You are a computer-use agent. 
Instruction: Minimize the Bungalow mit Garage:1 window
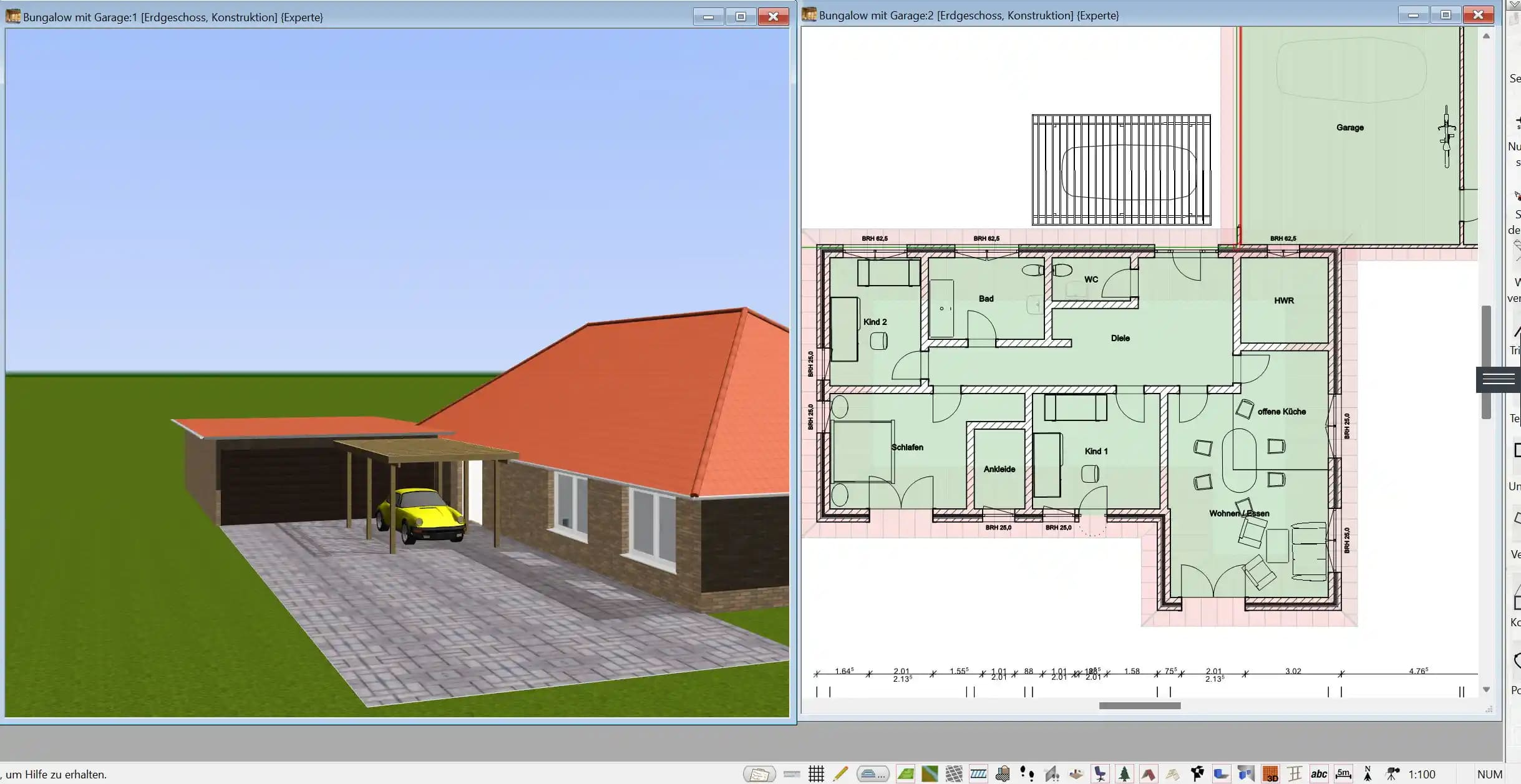[x=708, y=17]
